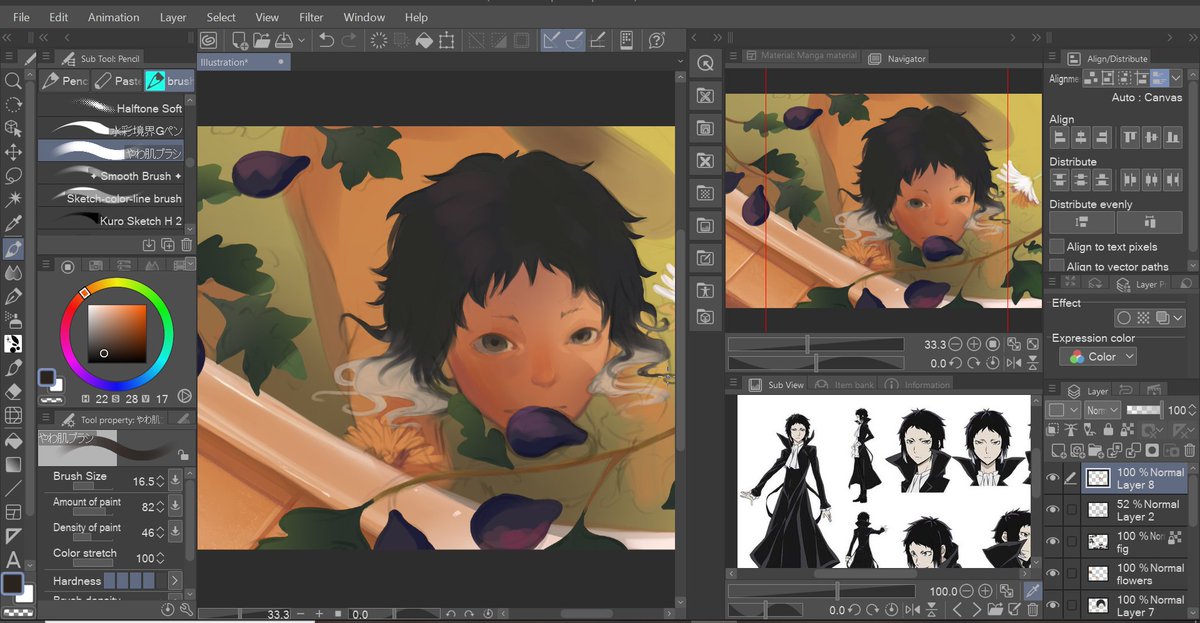Screen dimensions: 1200x623
Task: Select the Operation object cube tool
Action: tap(13, 128)
